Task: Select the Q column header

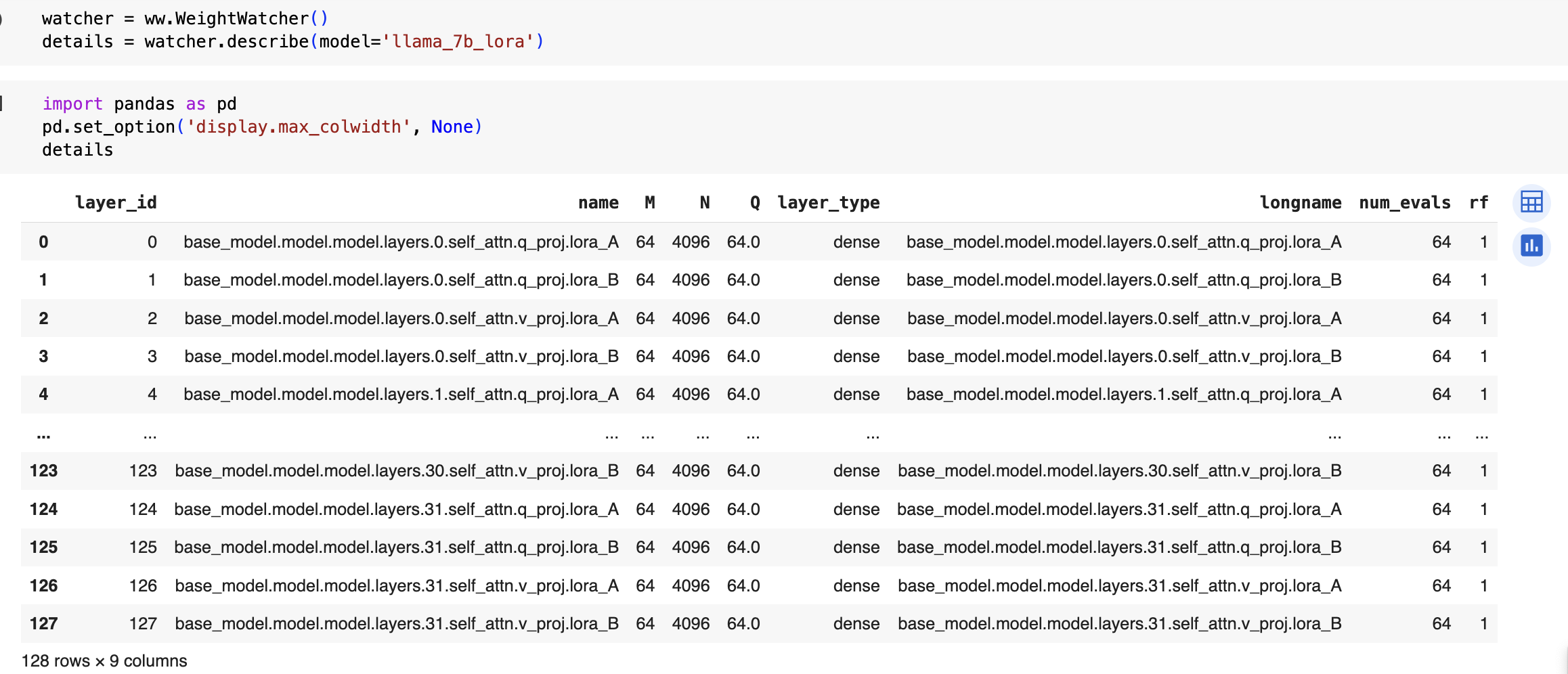Action: tap(754, 203)
